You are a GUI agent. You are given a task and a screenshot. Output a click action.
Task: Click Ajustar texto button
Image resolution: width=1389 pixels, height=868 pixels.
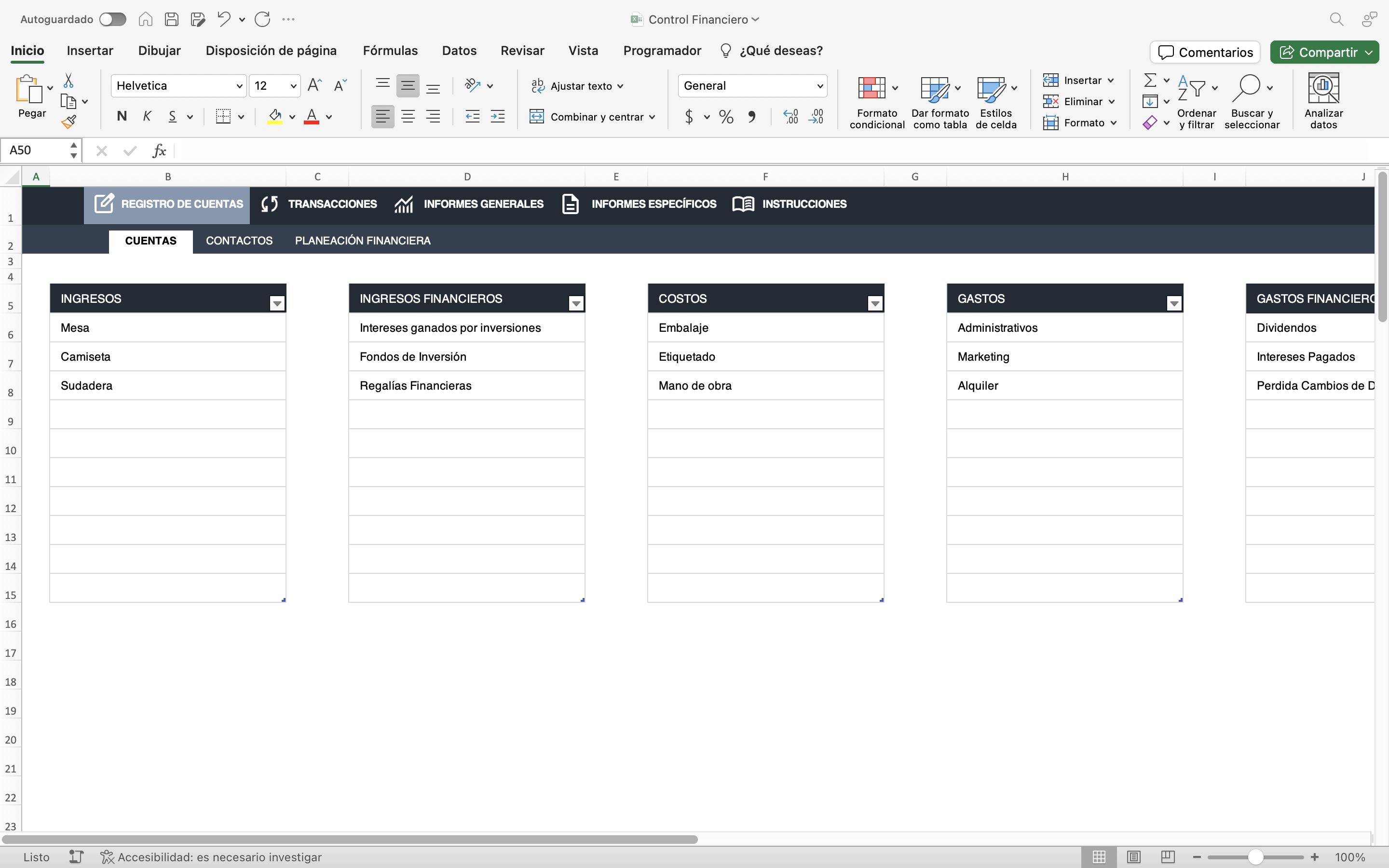click(577, 85)
